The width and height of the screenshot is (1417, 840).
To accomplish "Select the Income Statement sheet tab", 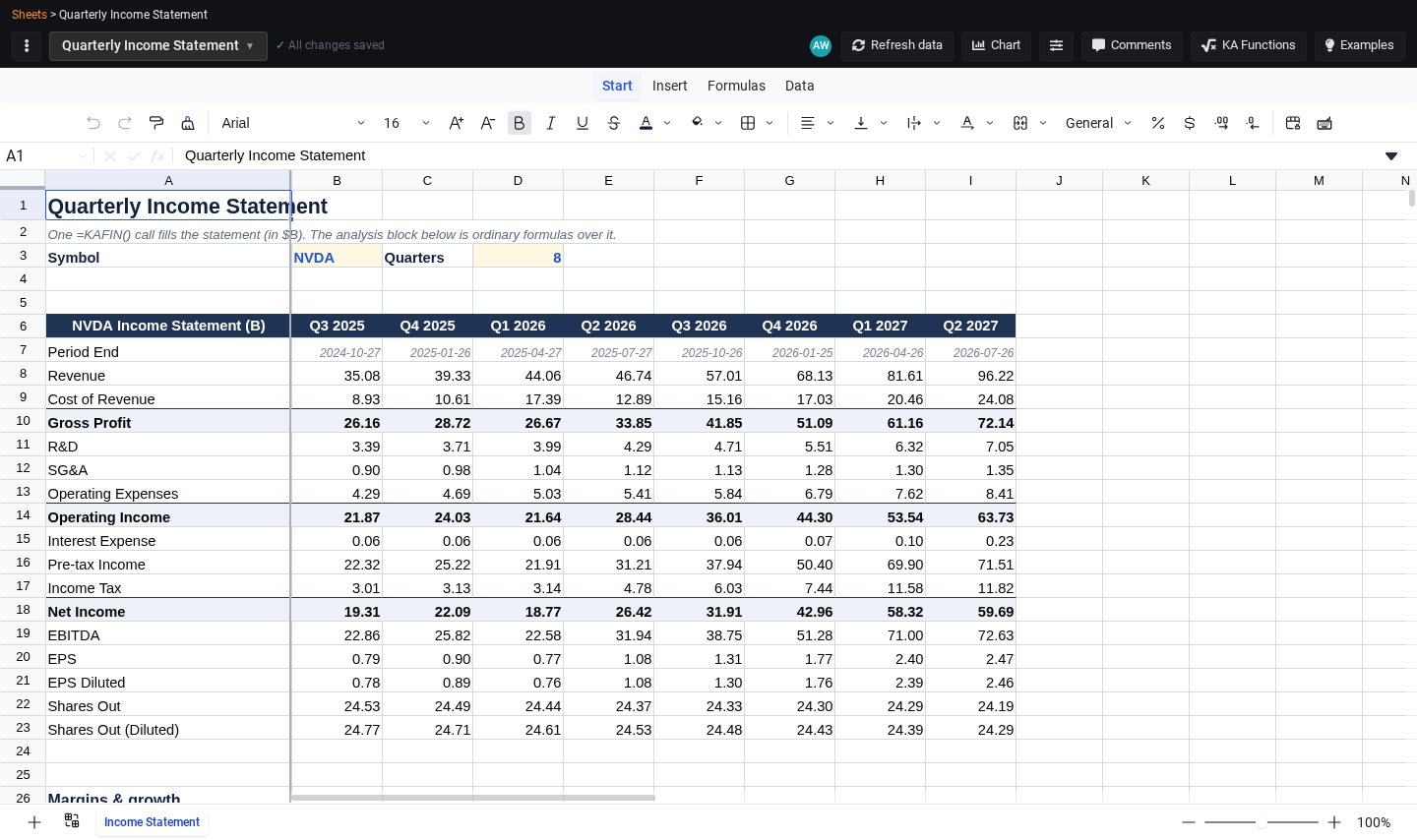I will (152, 822).
